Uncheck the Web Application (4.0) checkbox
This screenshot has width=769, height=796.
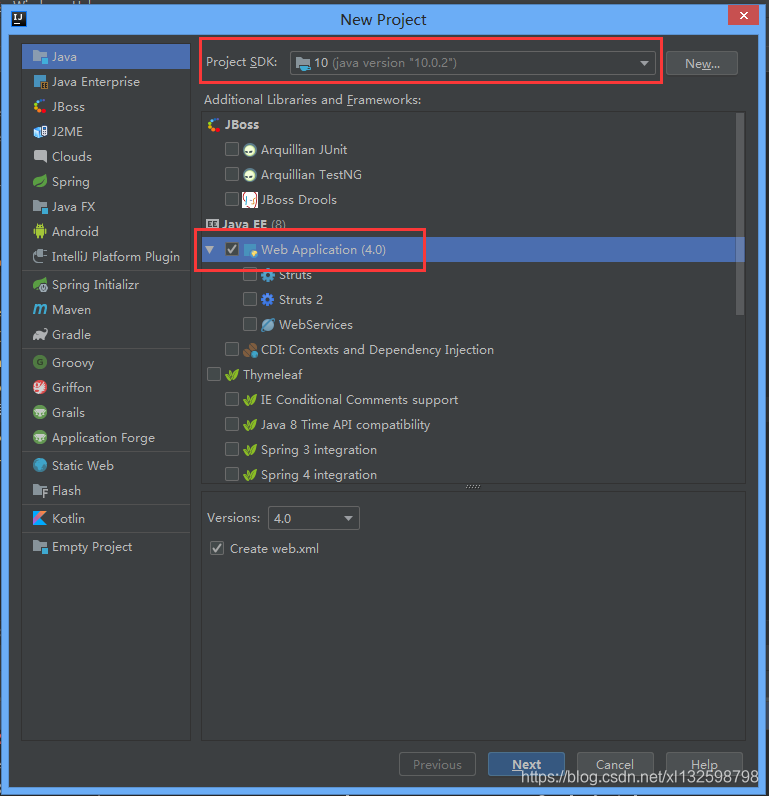point(232,249)
